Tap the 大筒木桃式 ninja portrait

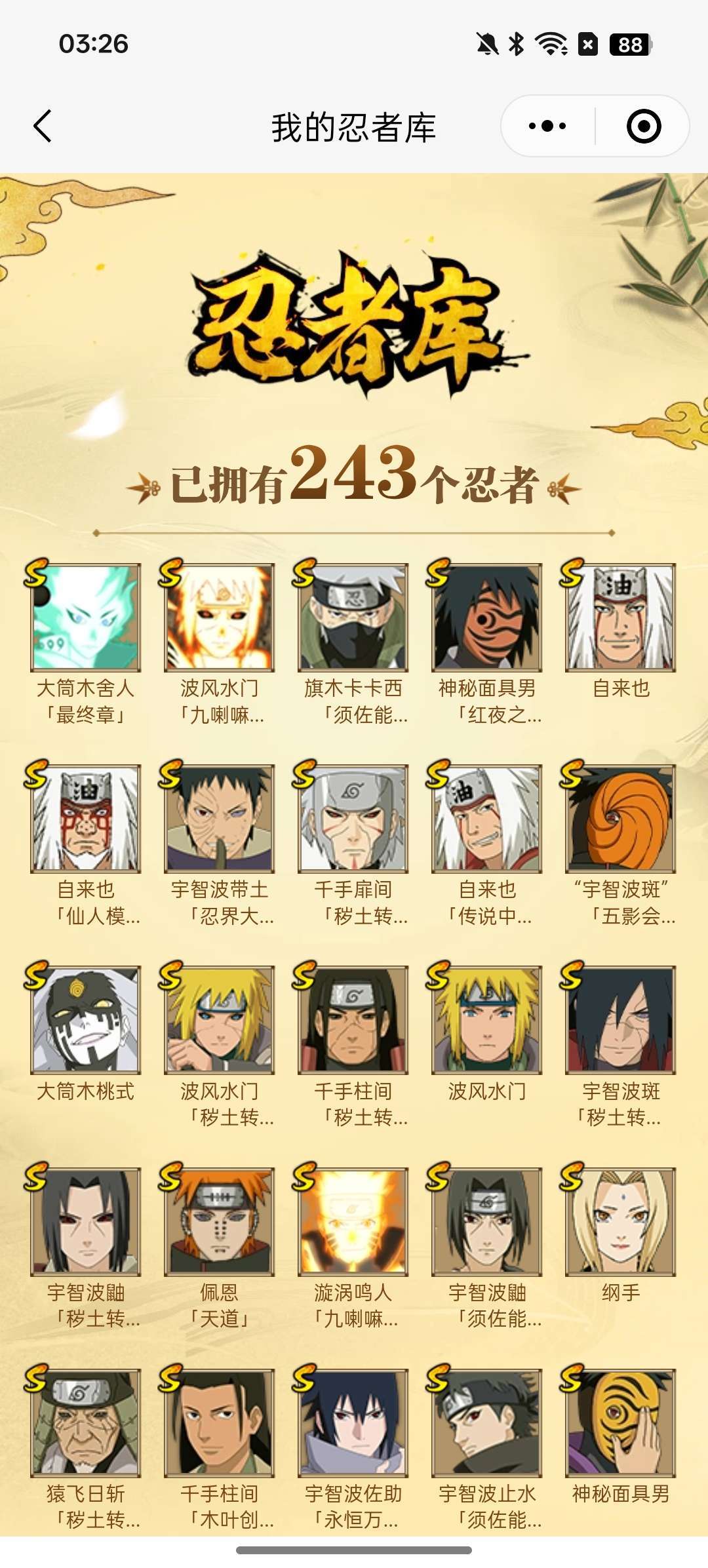(86, 1020)
